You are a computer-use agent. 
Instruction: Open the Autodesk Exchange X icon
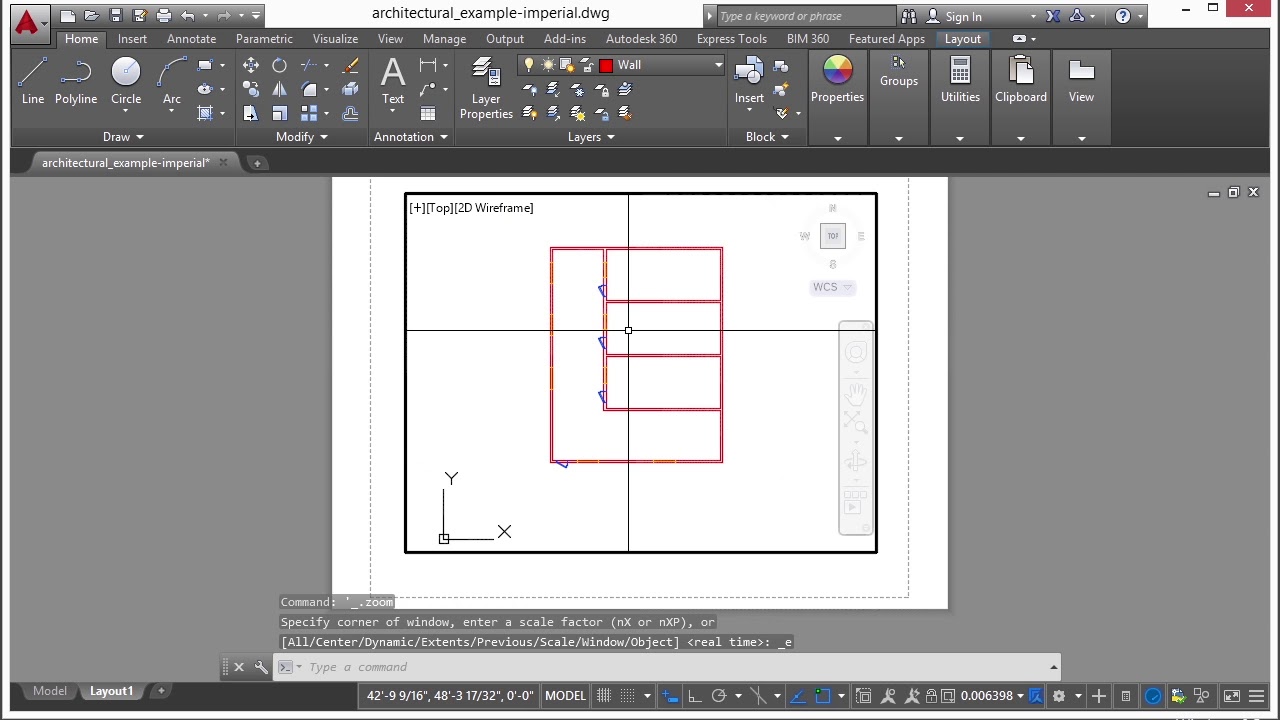pos(1053,16)
